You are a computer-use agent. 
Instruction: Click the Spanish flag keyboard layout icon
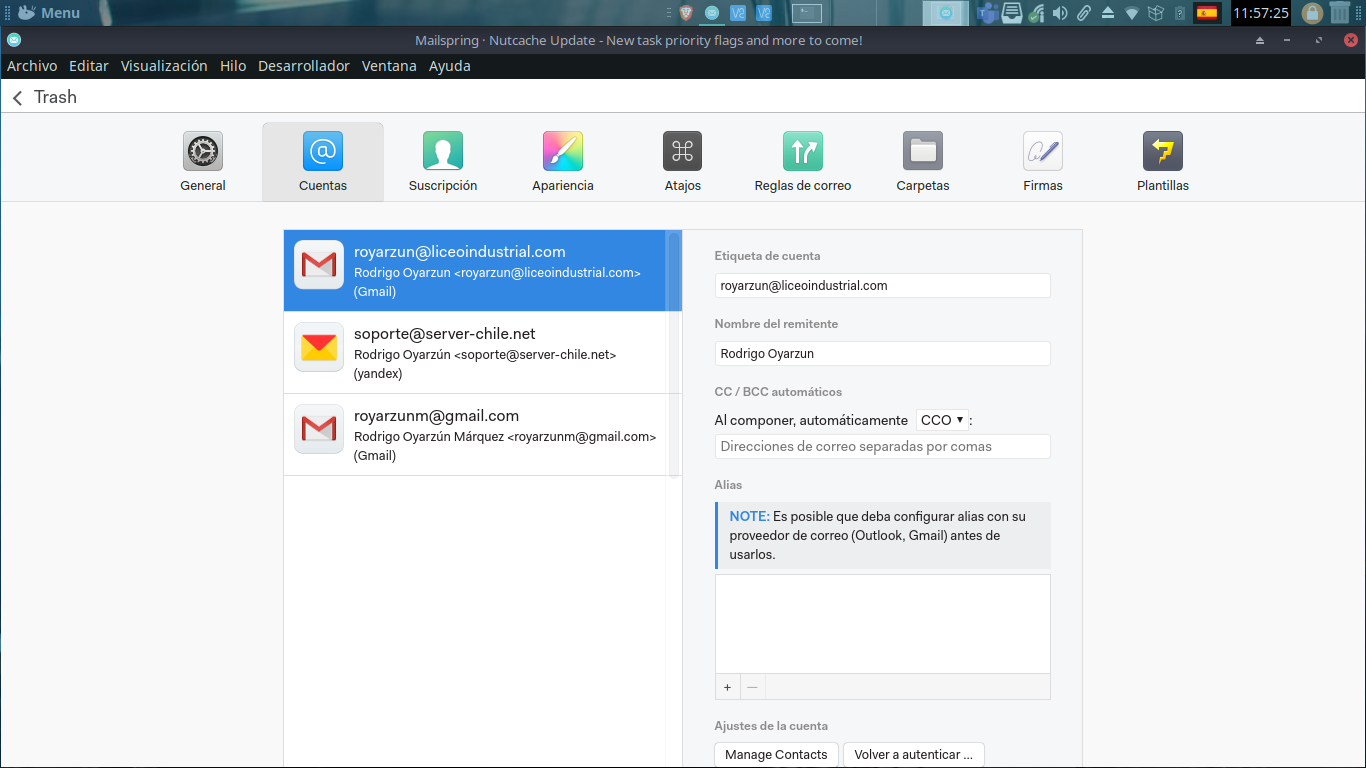1207,13
